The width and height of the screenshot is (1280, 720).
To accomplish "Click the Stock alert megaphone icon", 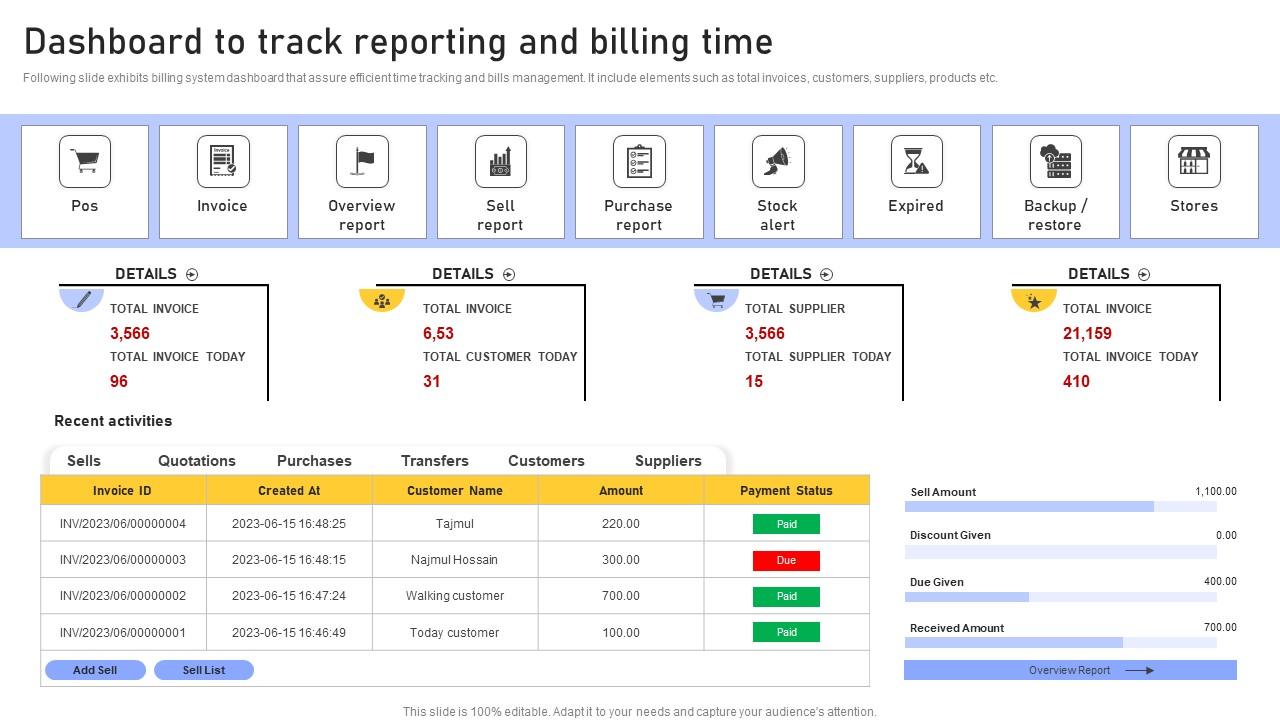I will 777,162.
